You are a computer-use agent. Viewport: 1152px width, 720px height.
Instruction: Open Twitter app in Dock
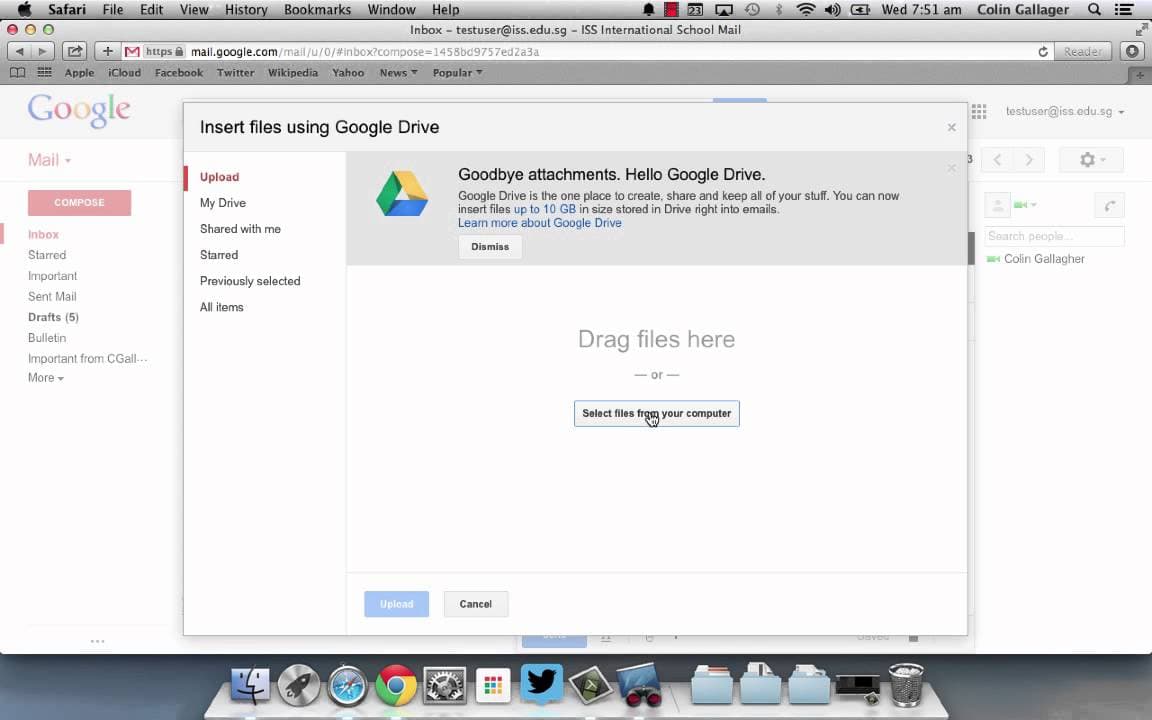click(x=541, y=684)
